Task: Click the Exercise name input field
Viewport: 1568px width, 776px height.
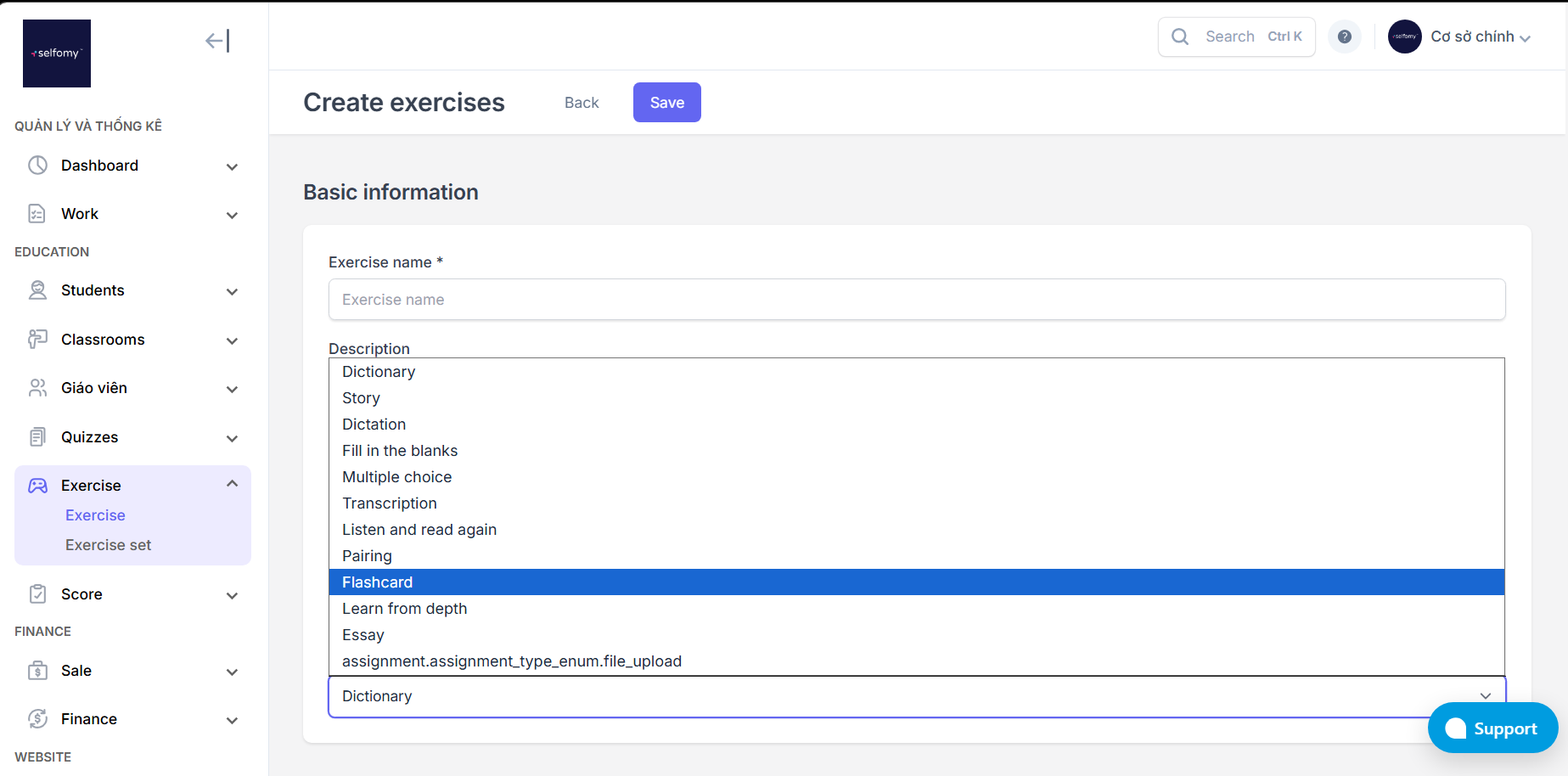Action: [917, 300]
